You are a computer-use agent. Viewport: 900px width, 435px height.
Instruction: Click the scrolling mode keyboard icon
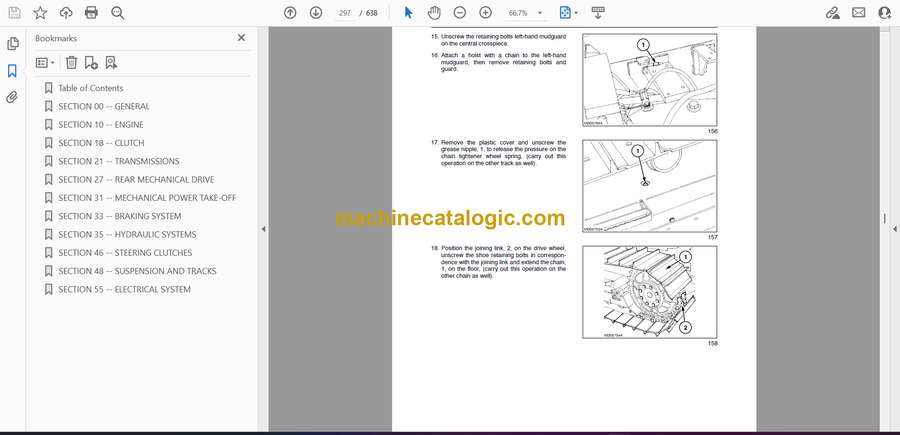coord(598,13)
